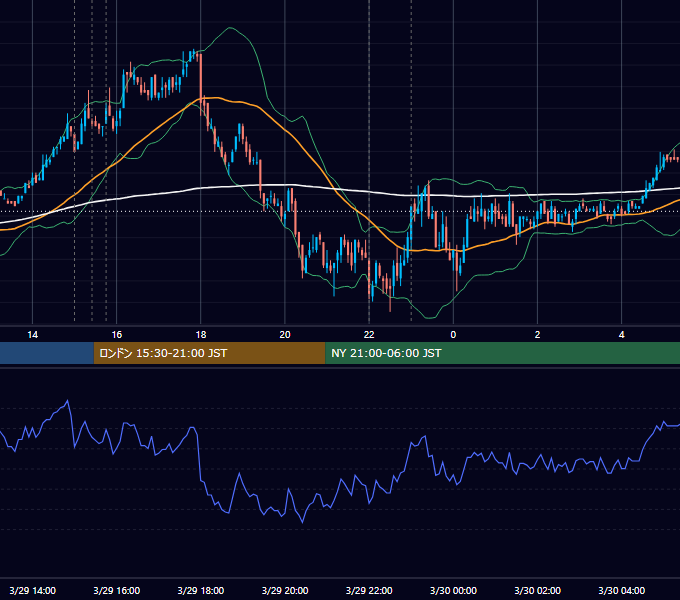The height and width of the screenshot is (600, 680).
Task: Click the '3/29 18:00' date label
Action: point(201,590)
